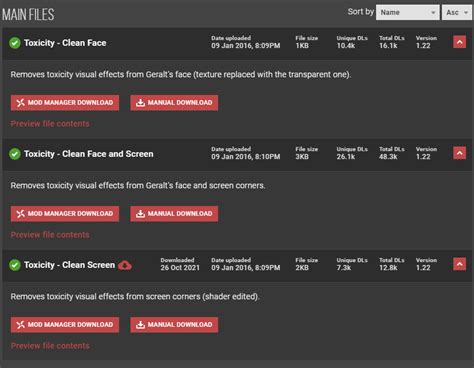This screenshot has width=474, height=368.
Task: Click the MAIN FILES heading
Action: tap(28, 14)
